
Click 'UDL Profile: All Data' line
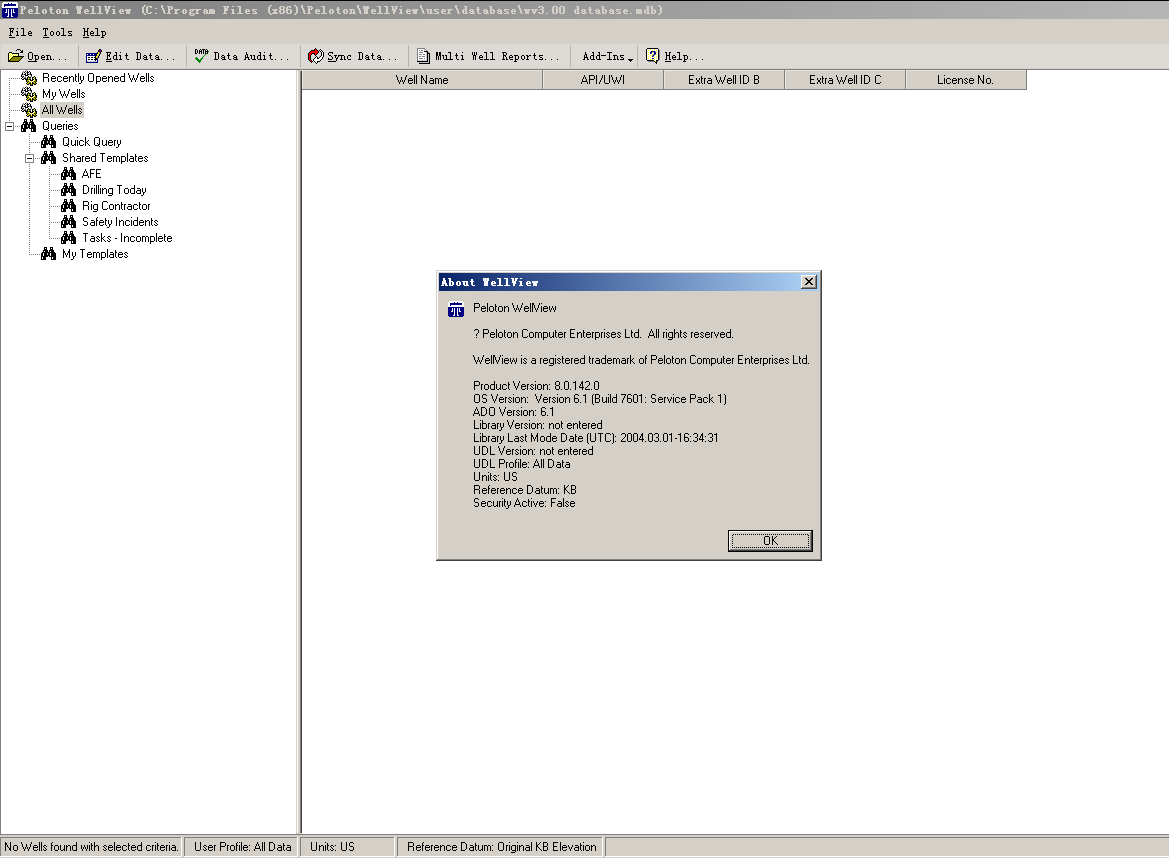click(x=521, y=464)
